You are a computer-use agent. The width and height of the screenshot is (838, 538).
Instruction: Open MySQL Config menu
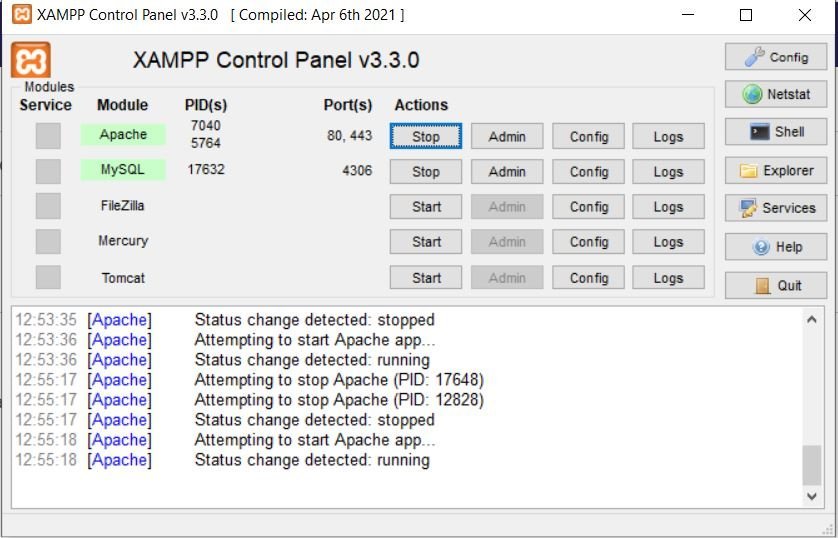(x=588, y=171)
